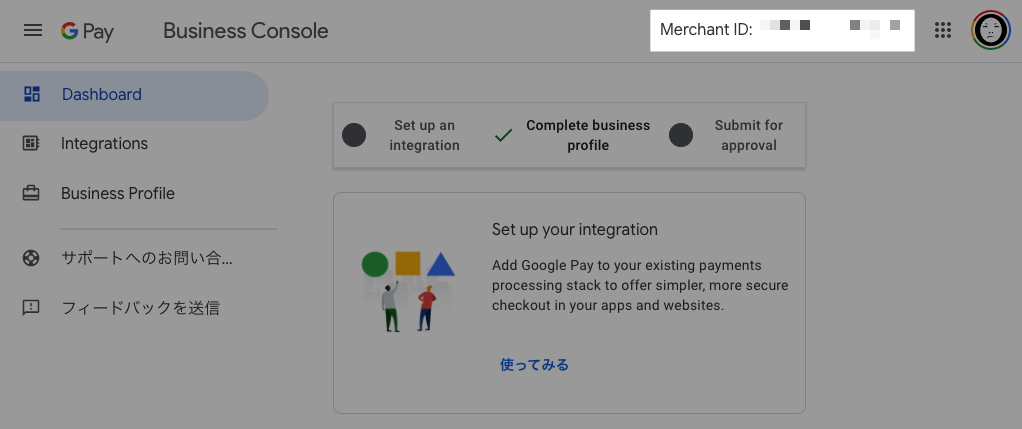Click the Set up your integration heading
Screen dimensions: 1022x429
click(x=575, y=229)
